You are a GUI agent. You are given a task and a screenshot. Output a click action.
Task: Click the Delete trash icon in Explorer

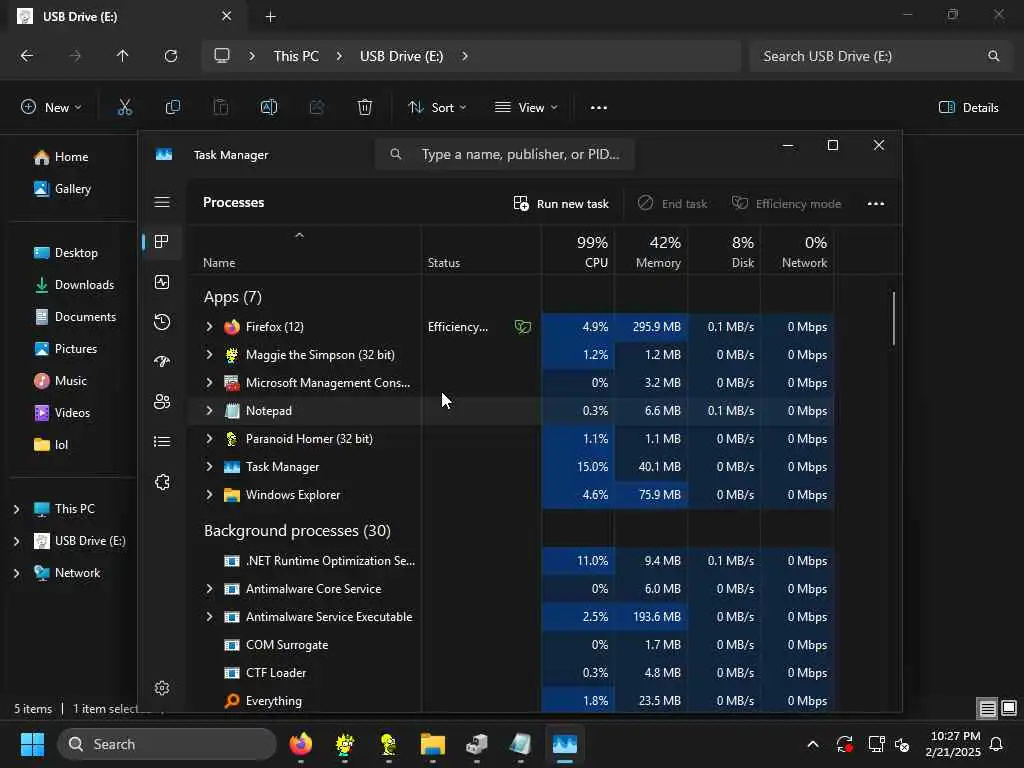[365, 107]
